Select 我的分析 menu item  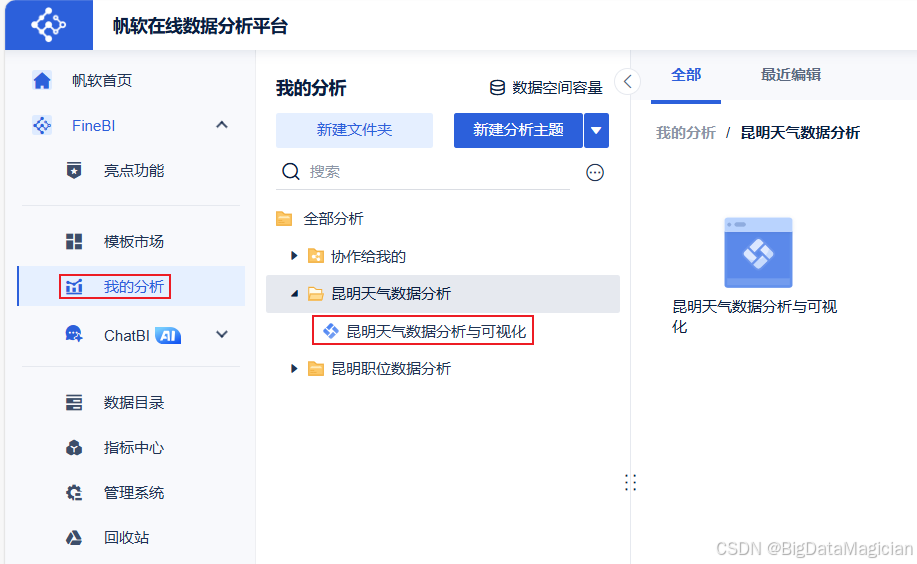[133, 287]
